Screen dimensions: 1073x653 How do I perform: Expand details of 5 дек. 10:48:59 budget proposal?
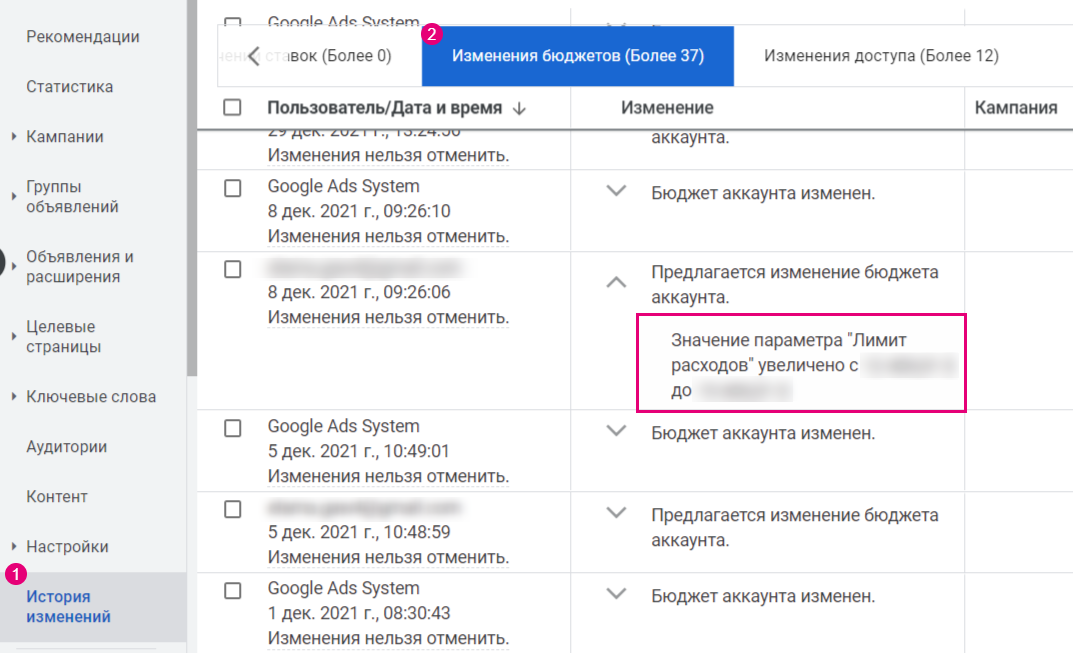pyautogui.click(x=617, y=513)
